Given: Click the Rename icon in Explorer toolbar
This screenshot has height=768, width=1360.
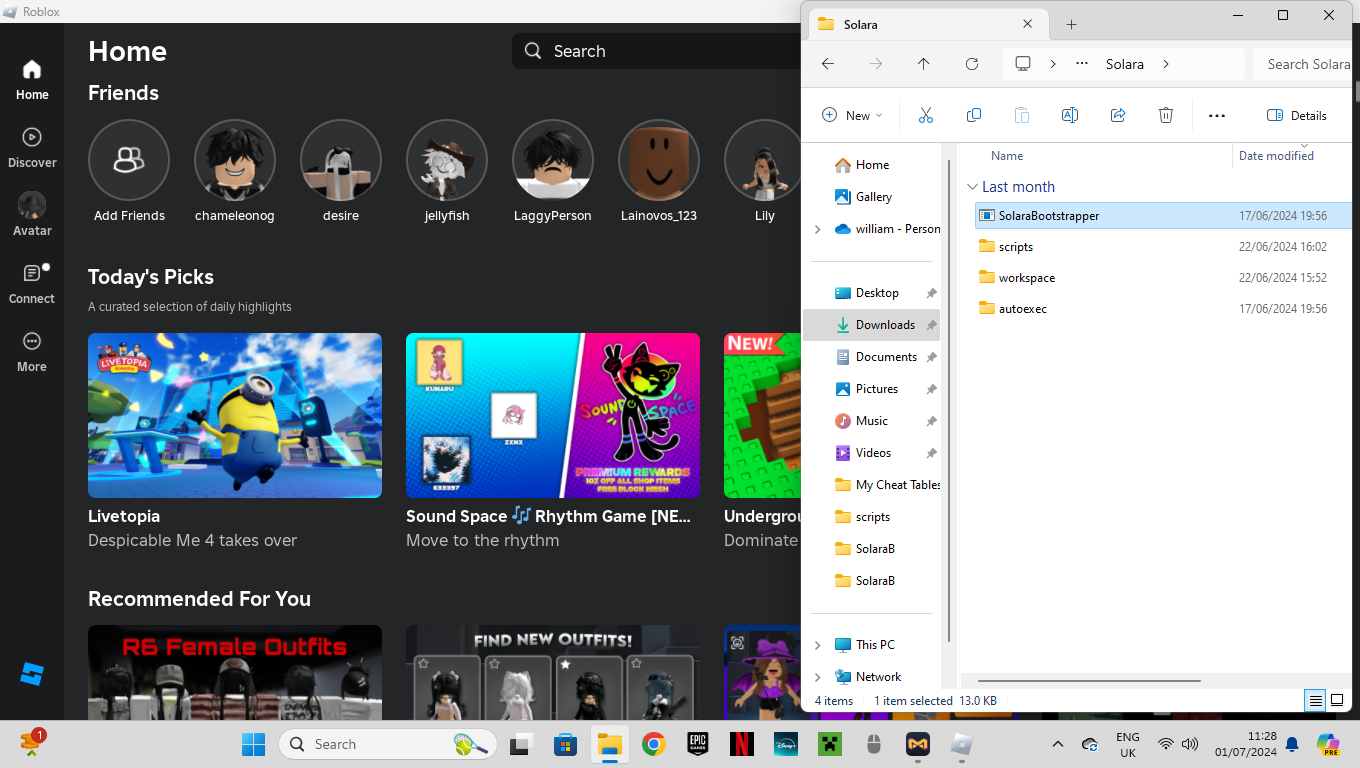Looking at the screenshot, I should (1070, 115).
